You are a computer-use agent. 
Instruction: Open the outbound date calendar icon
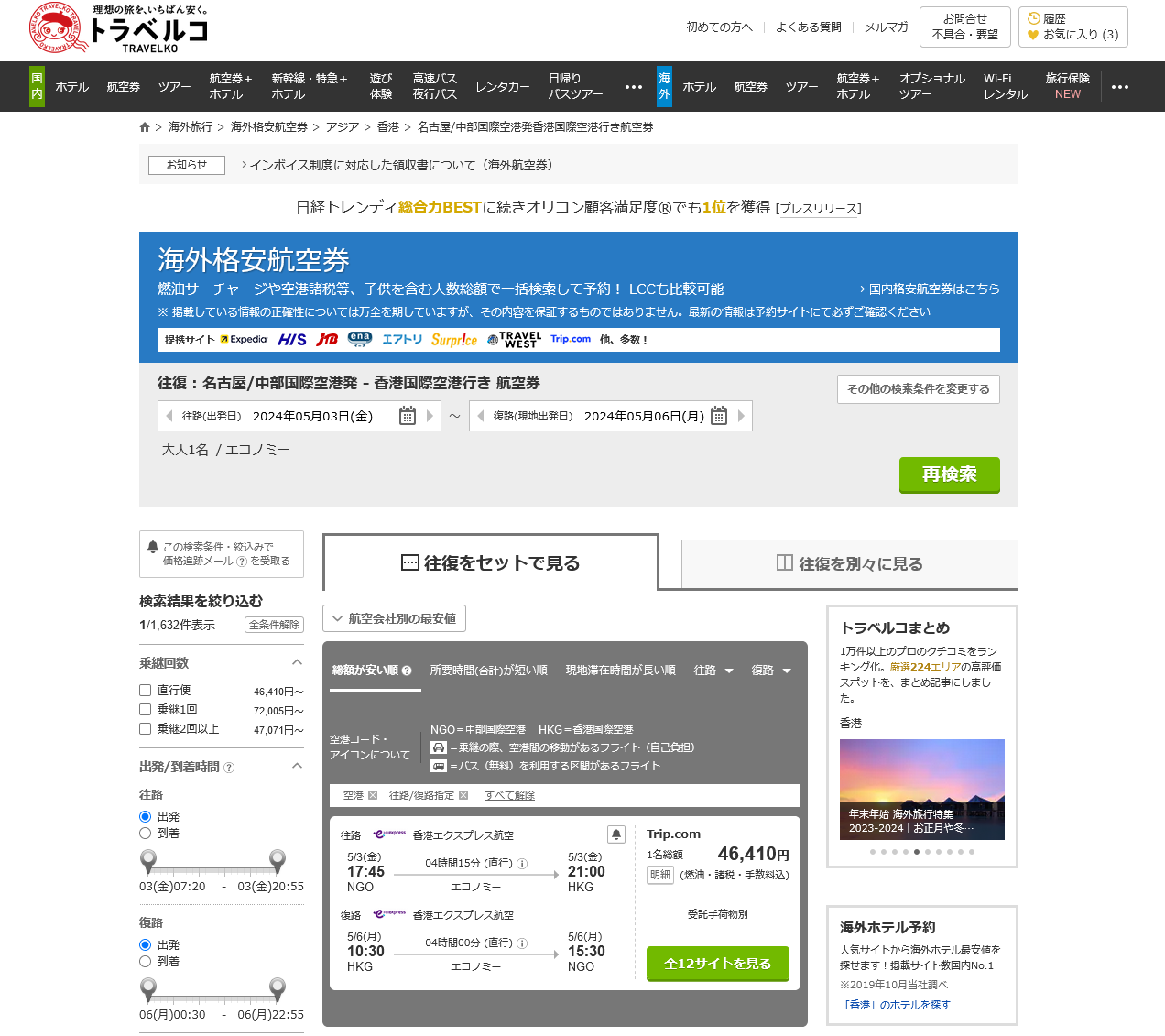pyautogui.click(x=408, y=416)
